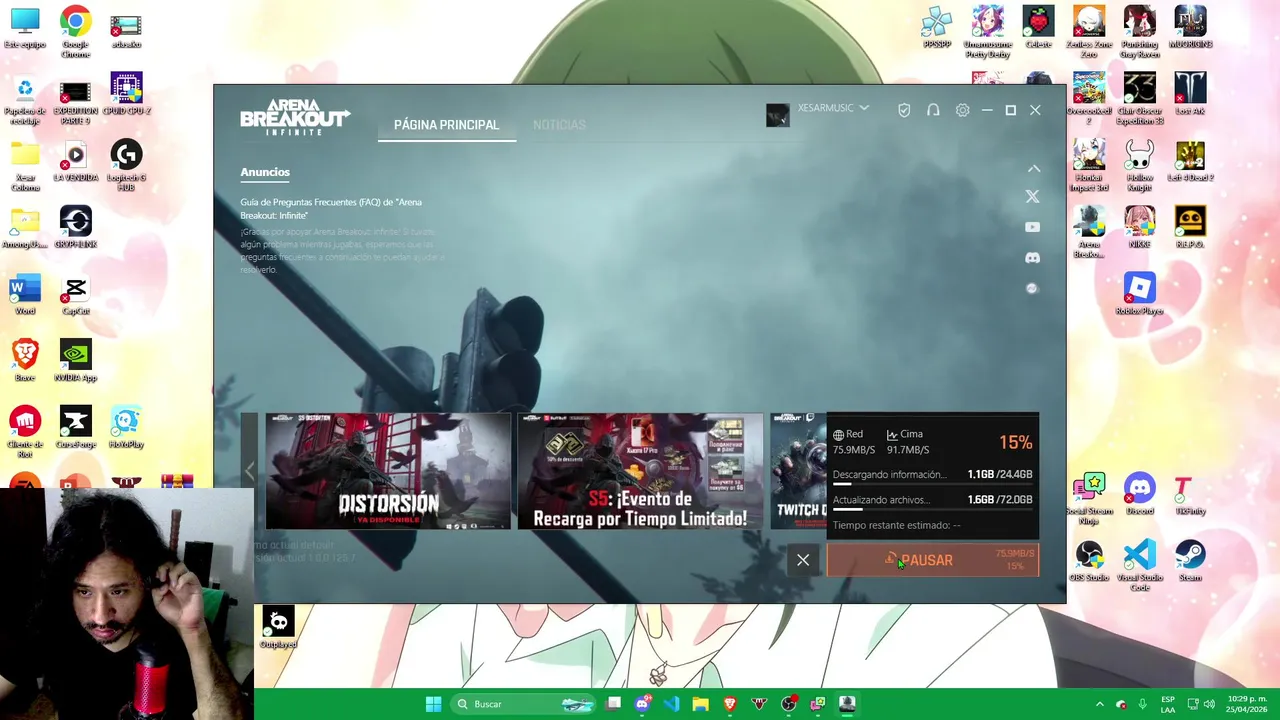Viewport: 1280px width, 720px height.
Task: Collapse the social links panel
Action: pos(1034,169)
